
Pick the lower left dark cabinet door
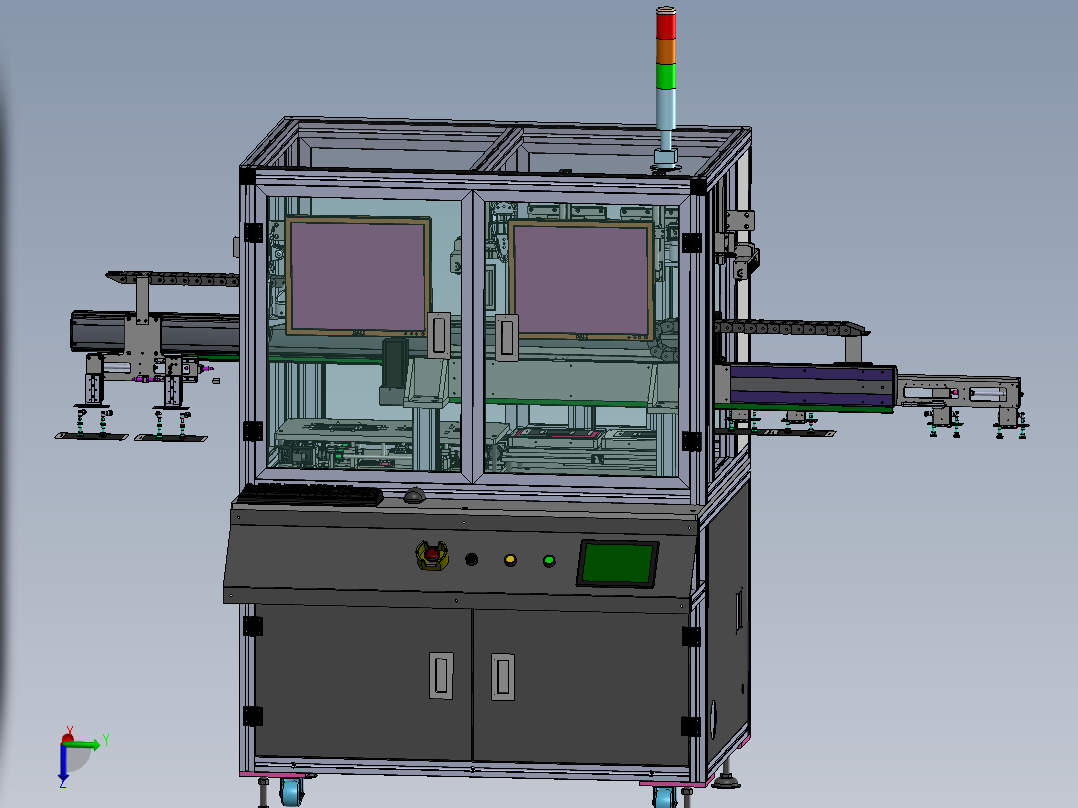point(363,682)
